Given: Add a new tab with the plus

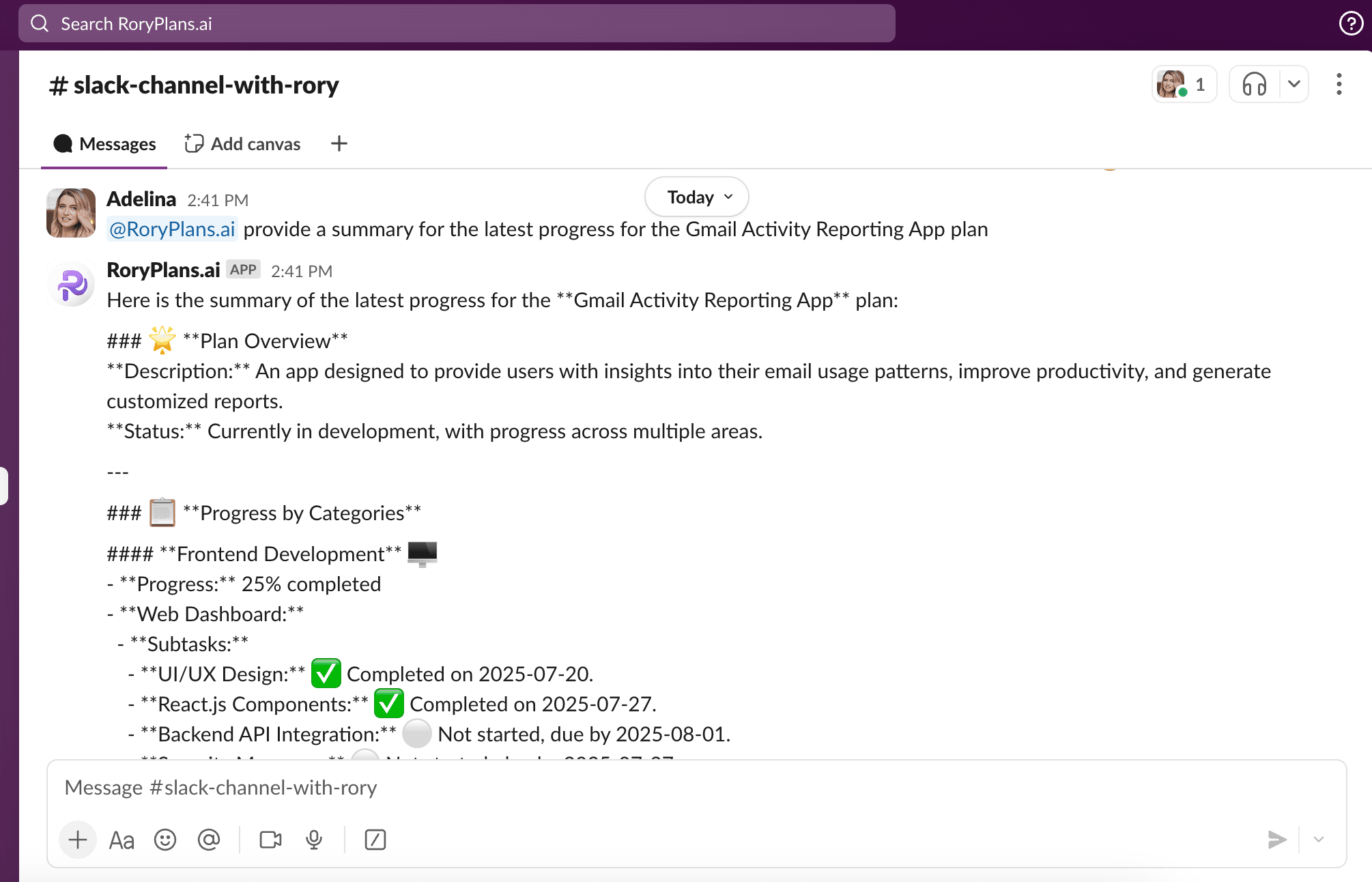Looking at the screenshot, I should point(339,143).
